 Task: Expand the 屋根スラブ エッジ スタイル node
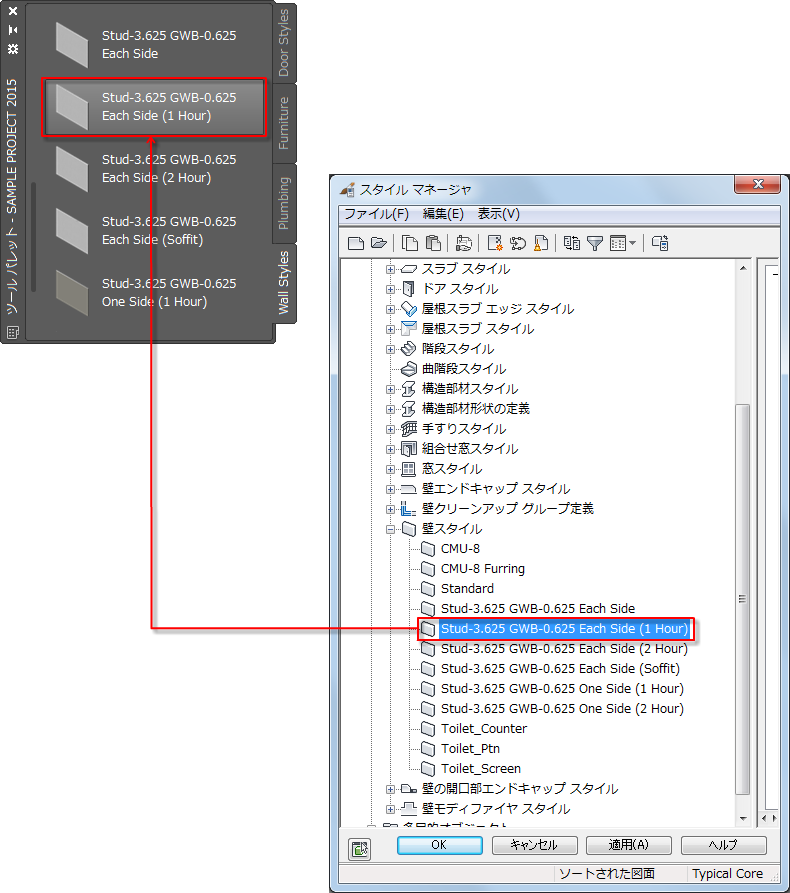tap(390, 309)
